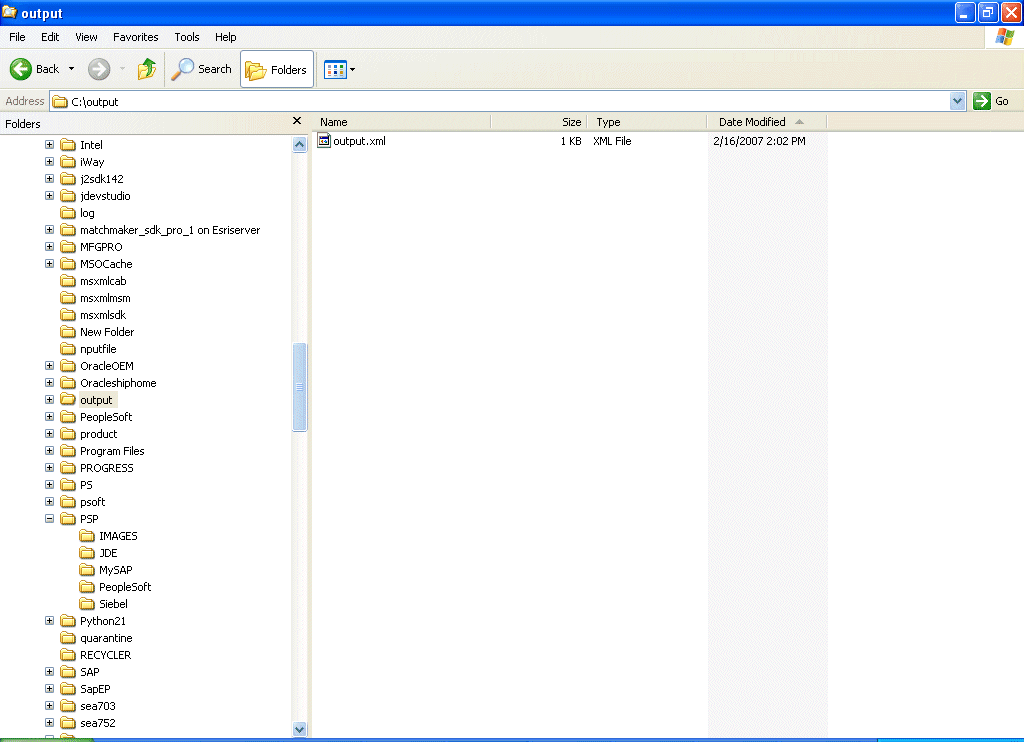This screenshot has height=742, width=1024.
Task: Select the PeopleSoft folder under PSP
Action: tap(121, 586)
